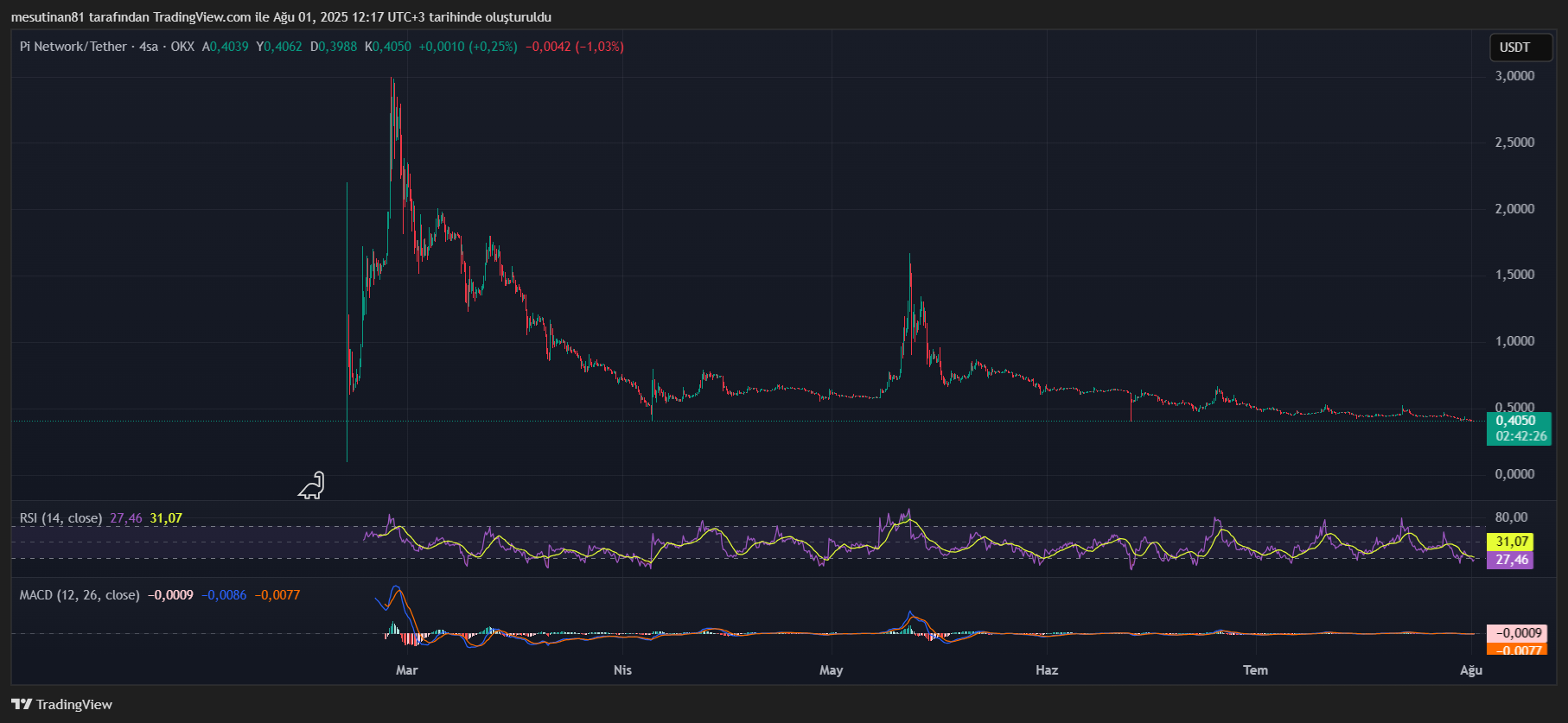Click the MACD (12, 26, close) indicator label
1568x723 pixels.
click(x=80, y=595)
